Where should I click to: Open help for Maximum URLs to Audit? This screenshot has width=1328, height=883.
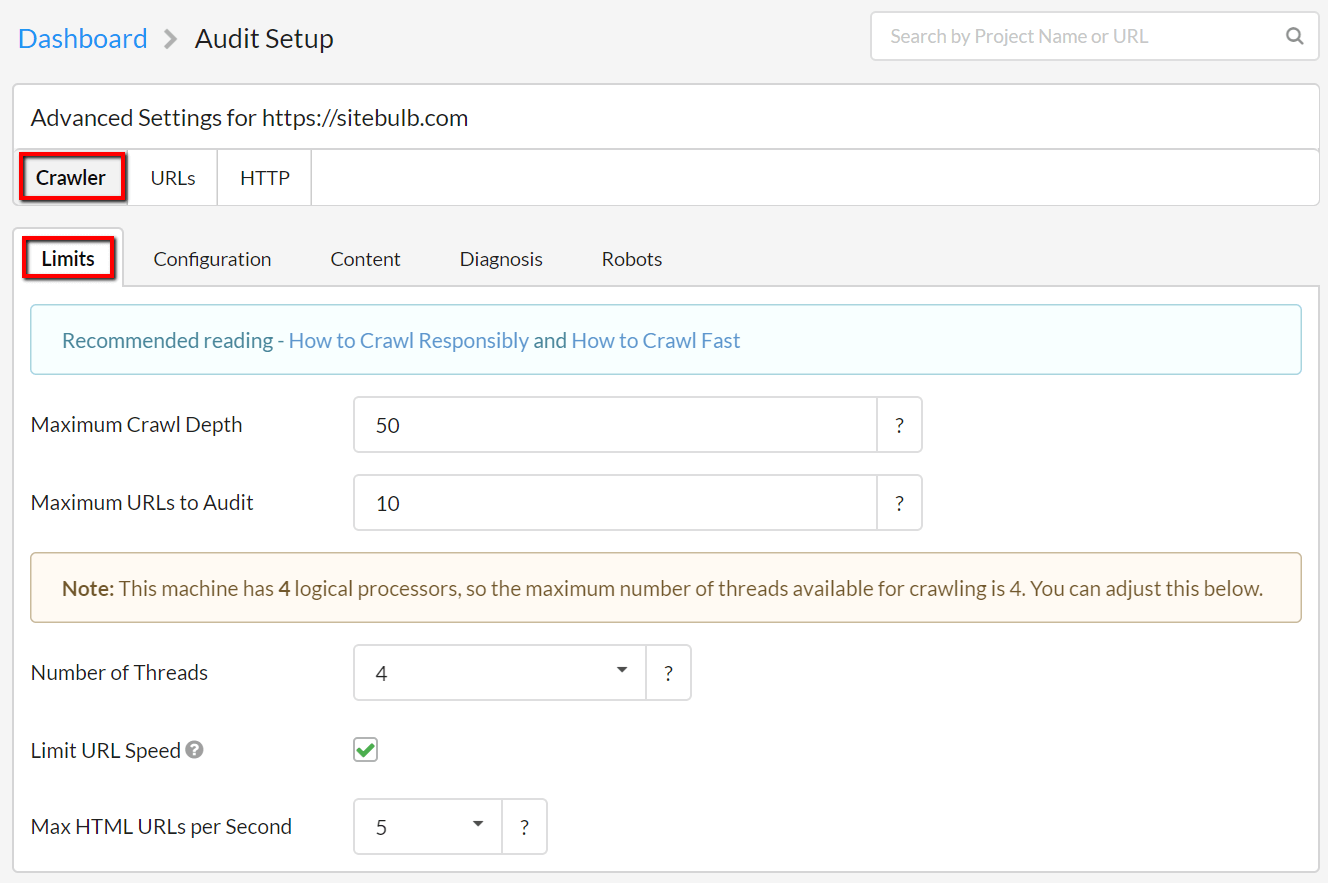tap(899, 503)
